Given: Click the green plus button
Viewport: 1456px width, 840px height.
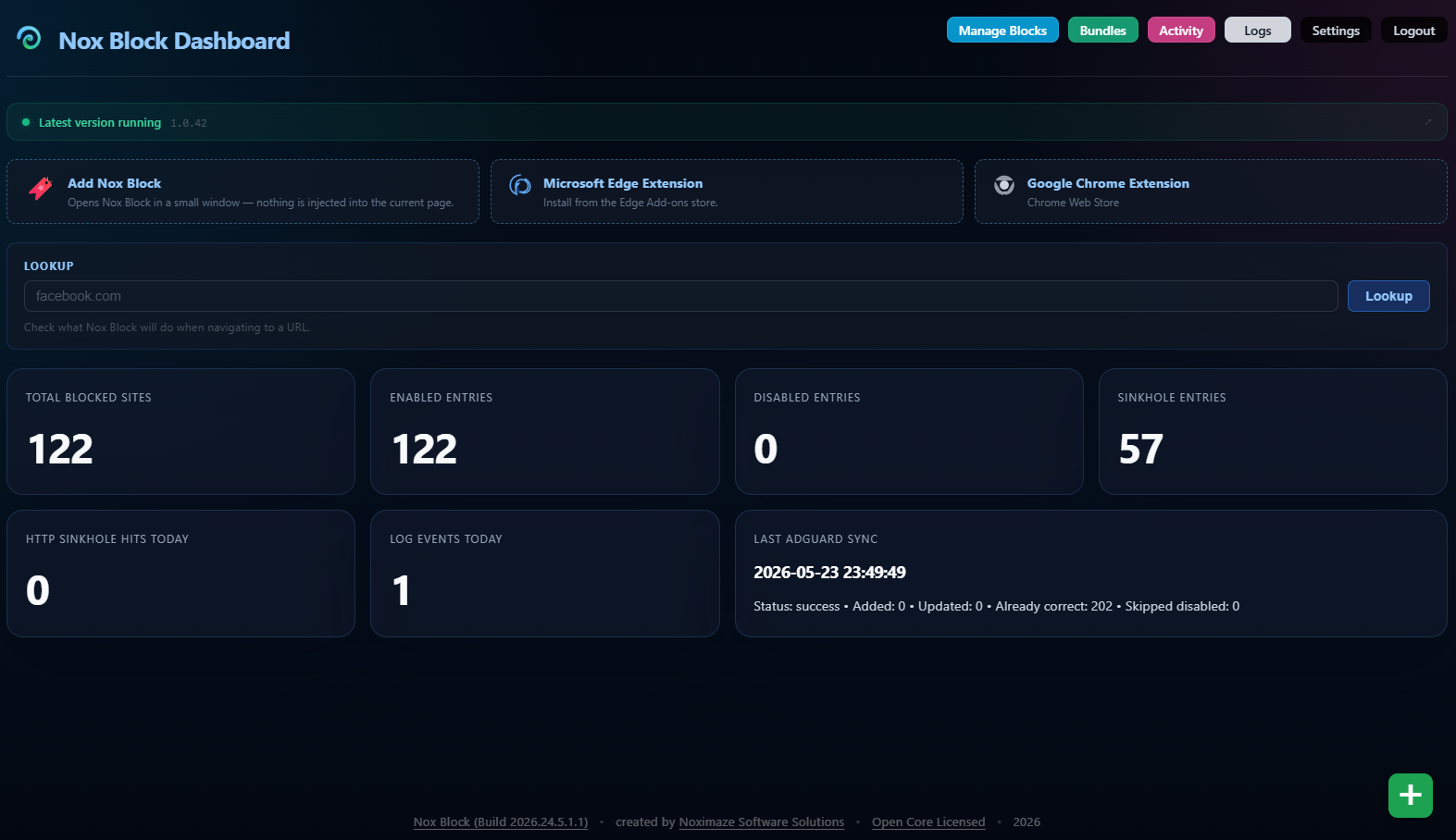Looking at the screenshot, I should [1410, 796].
